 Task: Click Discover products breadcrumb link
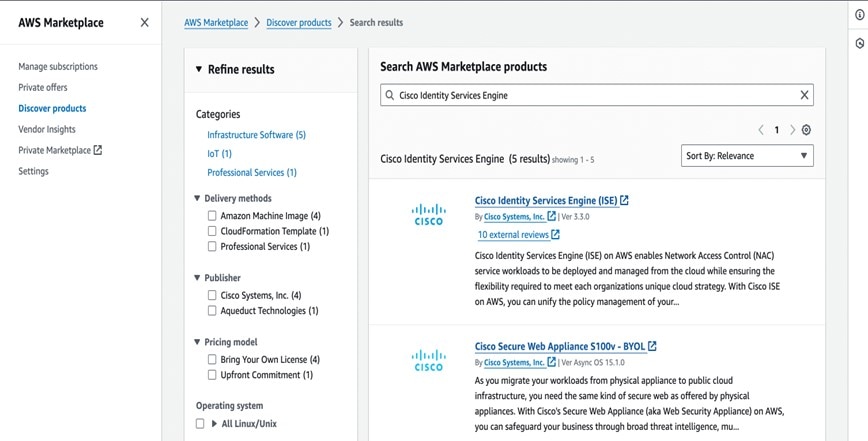pos(299,23)
